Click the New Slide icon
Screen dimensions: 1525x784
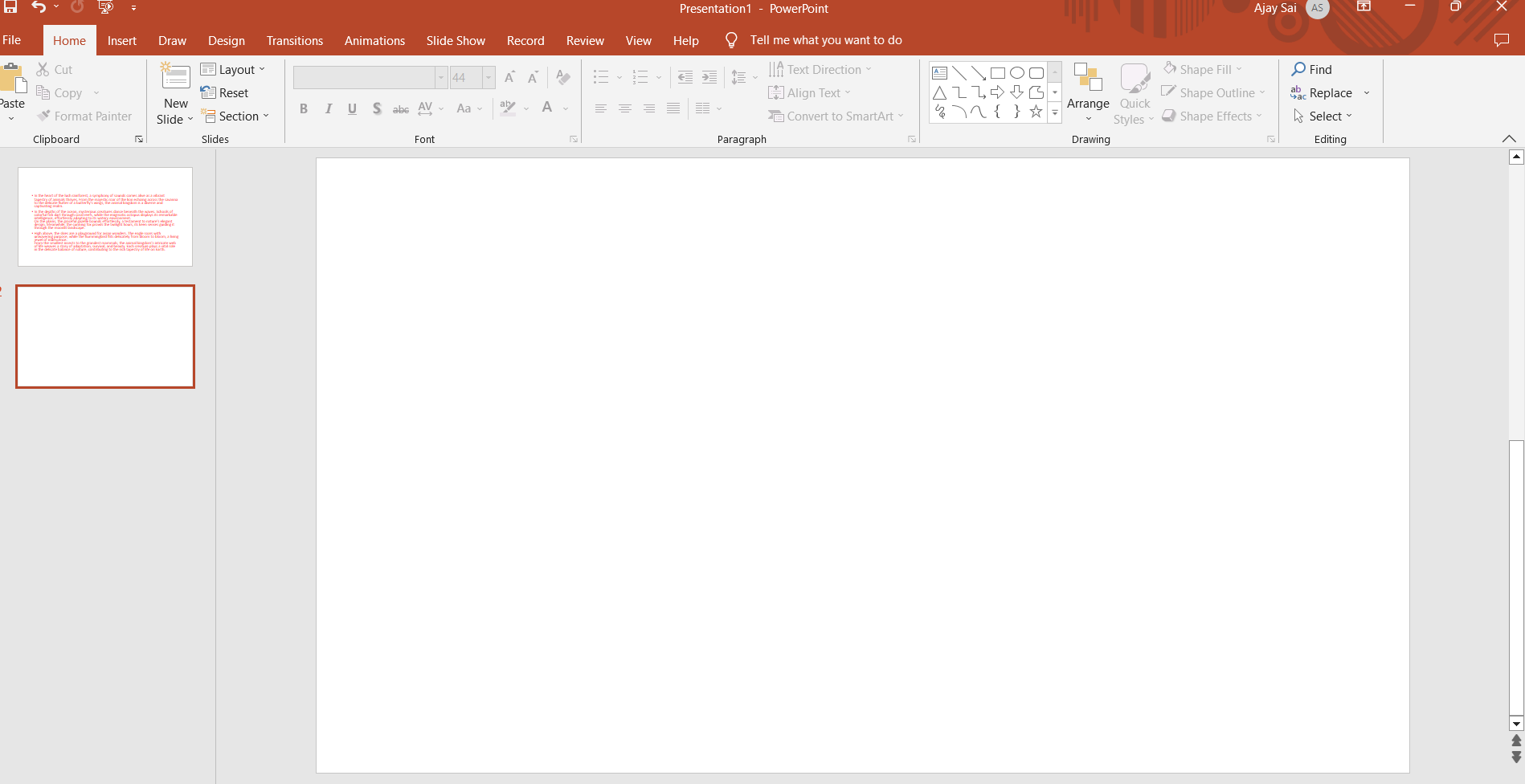coord(175,78)
